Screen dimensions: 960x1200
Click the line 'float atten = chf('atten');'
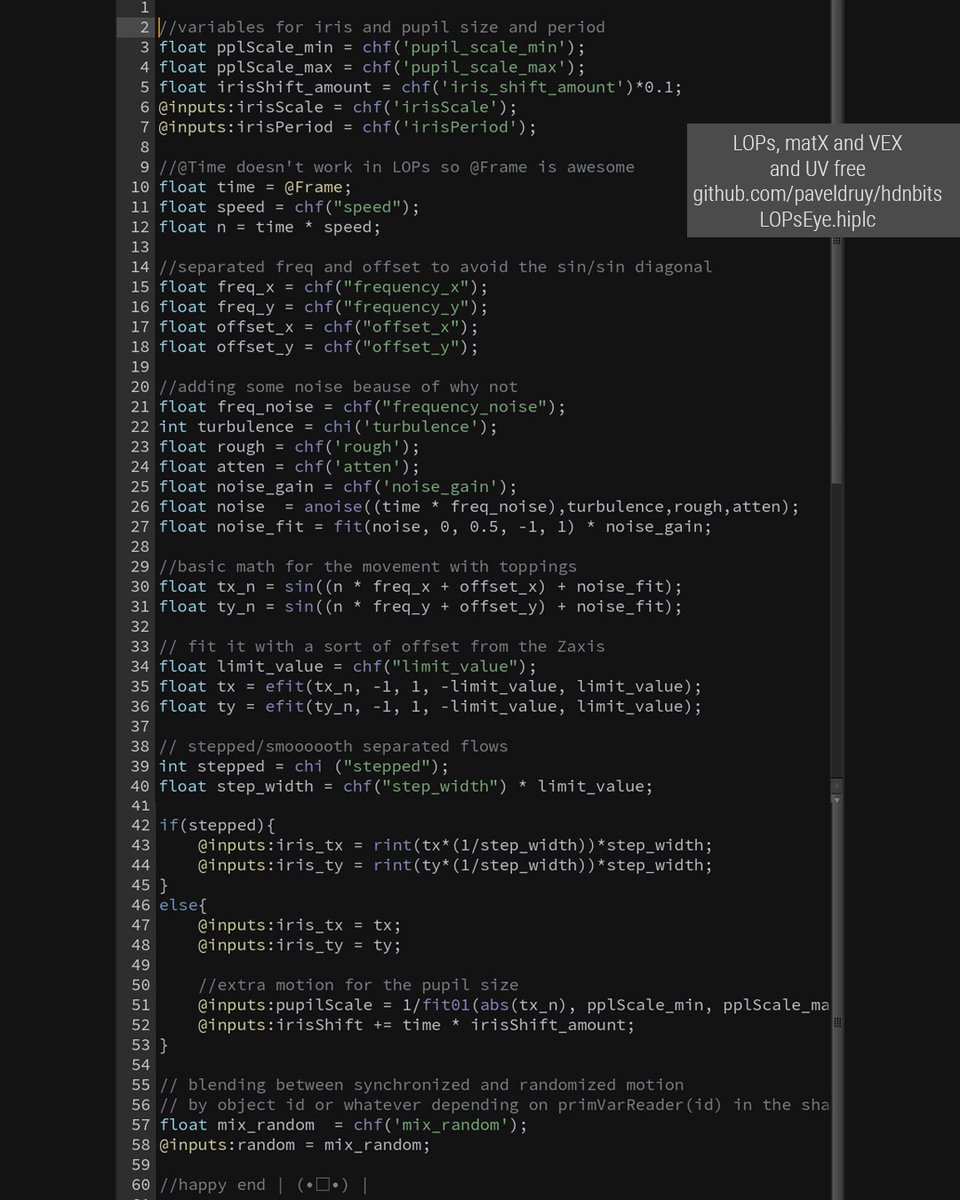(289, 467)
